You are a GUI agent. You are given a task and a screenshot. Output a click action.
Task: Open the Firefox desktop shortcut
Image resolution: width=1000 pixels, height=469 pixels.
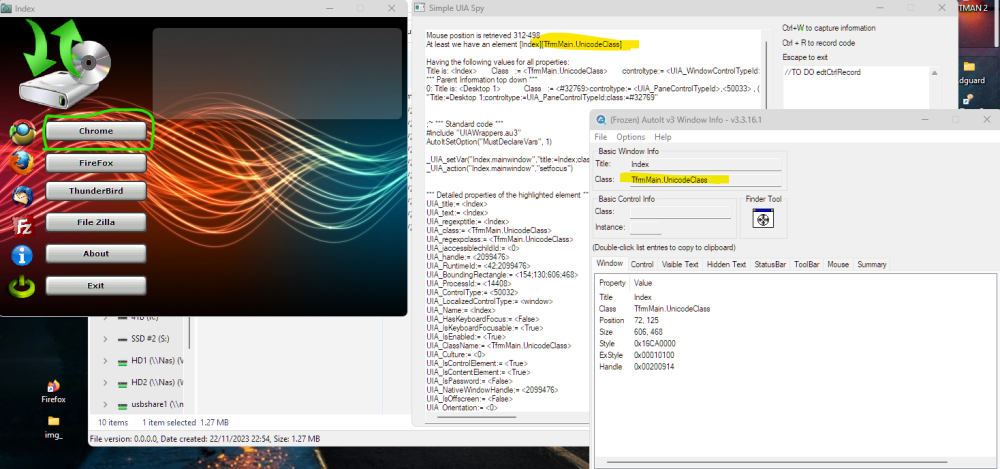click(54, 392)
